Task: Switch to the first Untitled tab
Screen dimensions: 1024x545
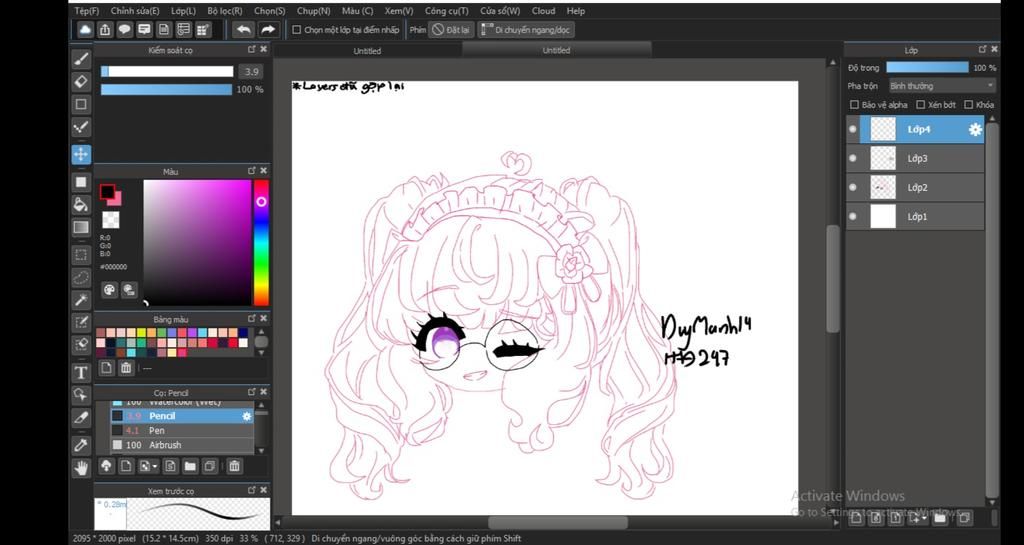Action: point(367,51)
